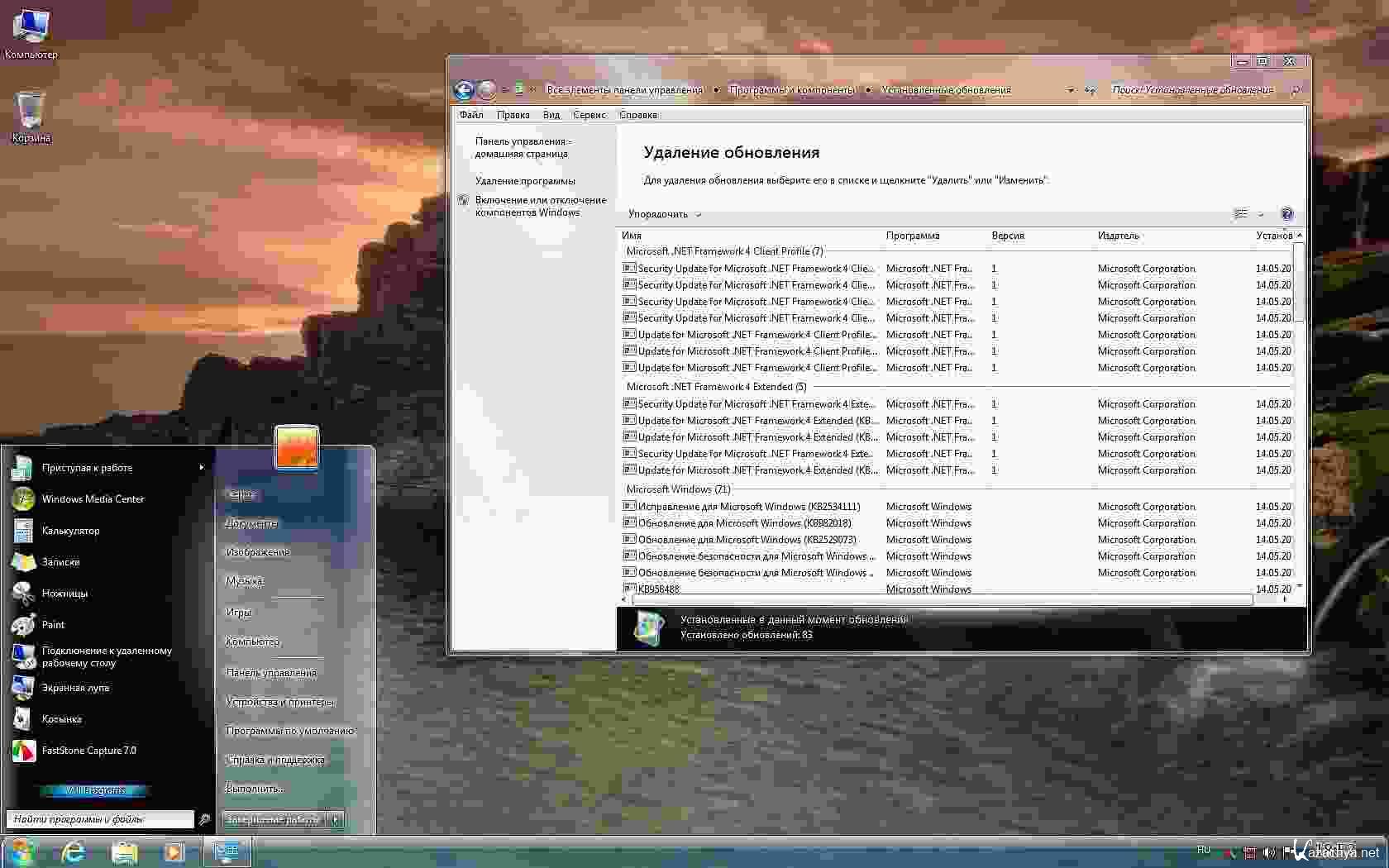The image size is (1389, 868).
Task: Open the Сервис menu
Action: (589, 115)
